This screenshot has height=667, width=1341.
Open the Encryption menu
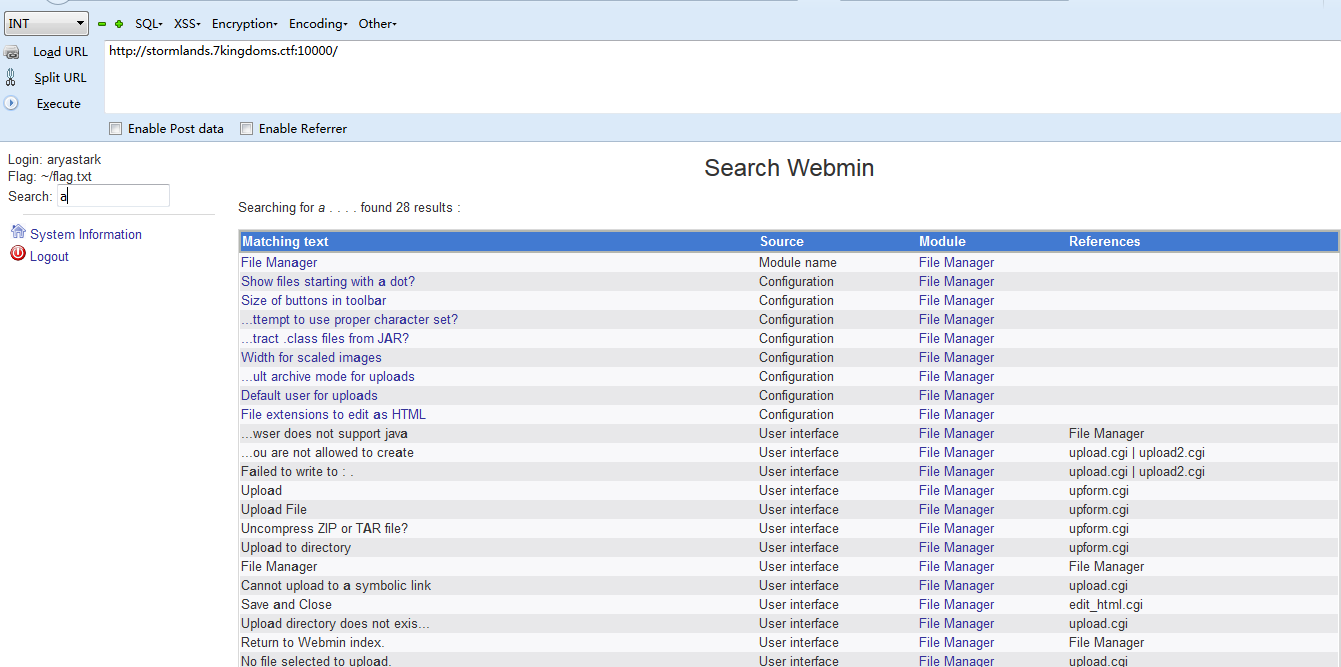point(244,24)
